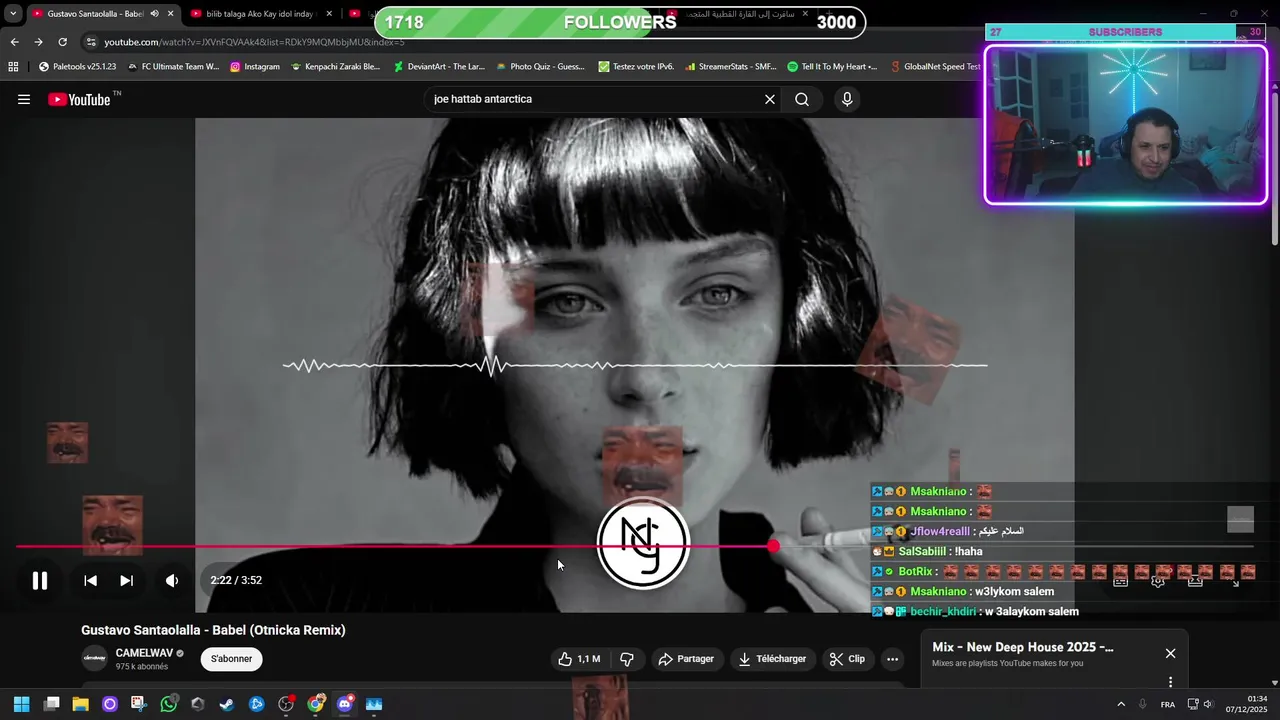Viewport: 1280px width, 720px height.
Task: Open the more actions three-dot menu
Action: coord(893,659)
